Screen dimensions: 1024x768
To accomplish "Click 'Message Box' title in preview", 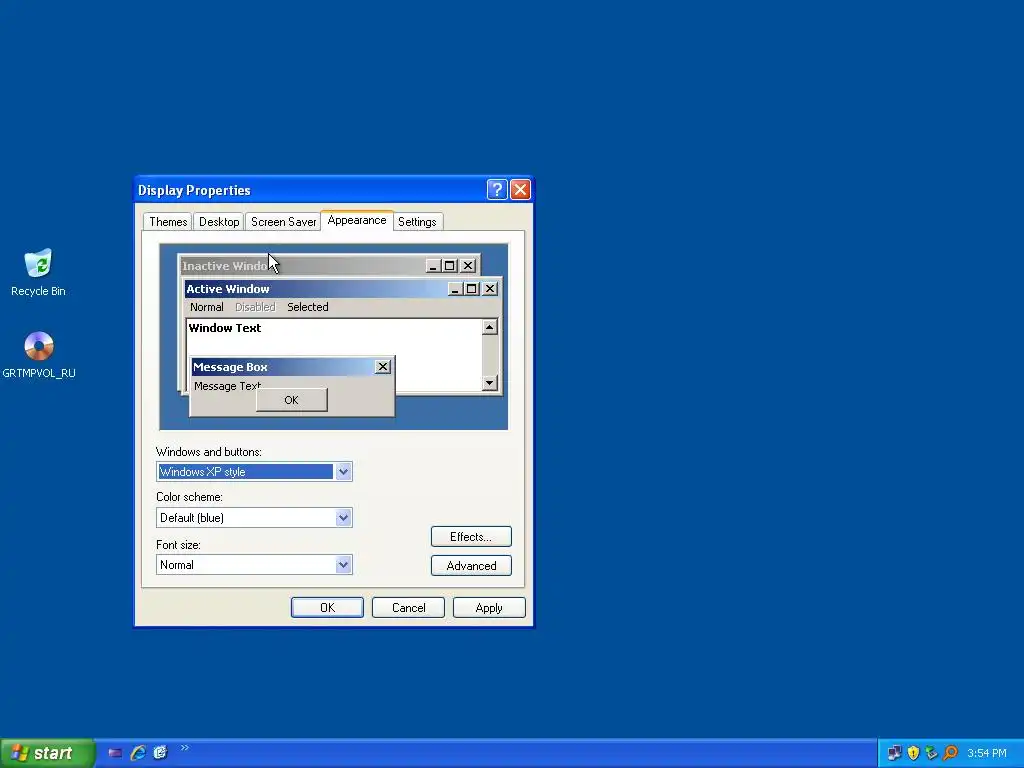I will 230,367.
